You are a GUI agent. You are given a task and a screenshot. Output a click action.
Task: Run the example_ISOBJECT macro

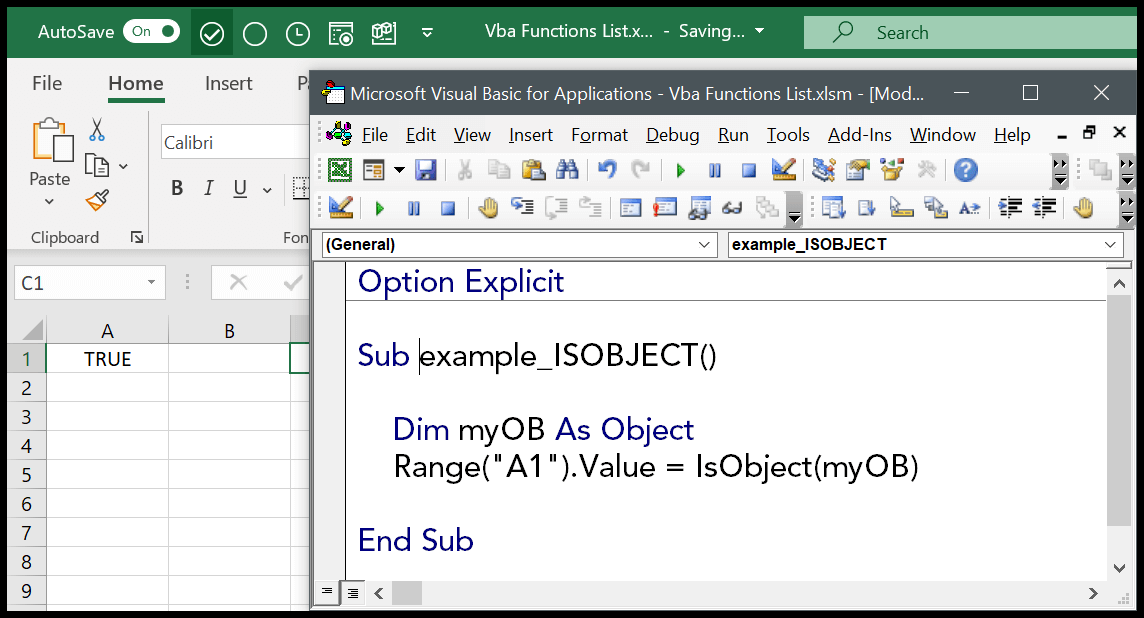click(681, 170)
